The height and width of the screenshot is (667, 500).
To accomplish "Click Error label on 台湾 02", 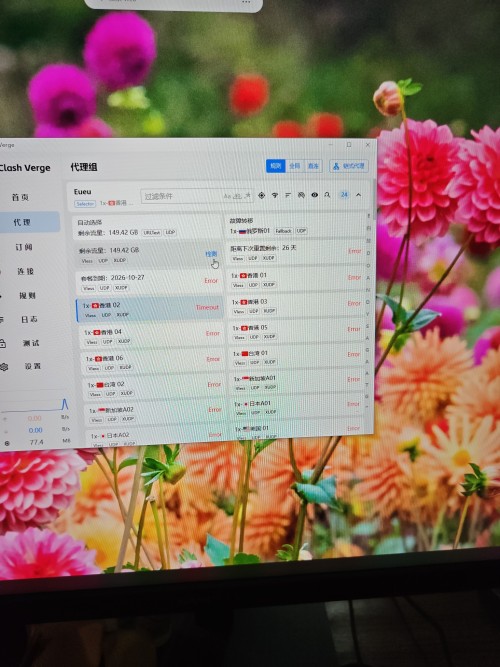I will pyautogui.click(x=214, y=385).
